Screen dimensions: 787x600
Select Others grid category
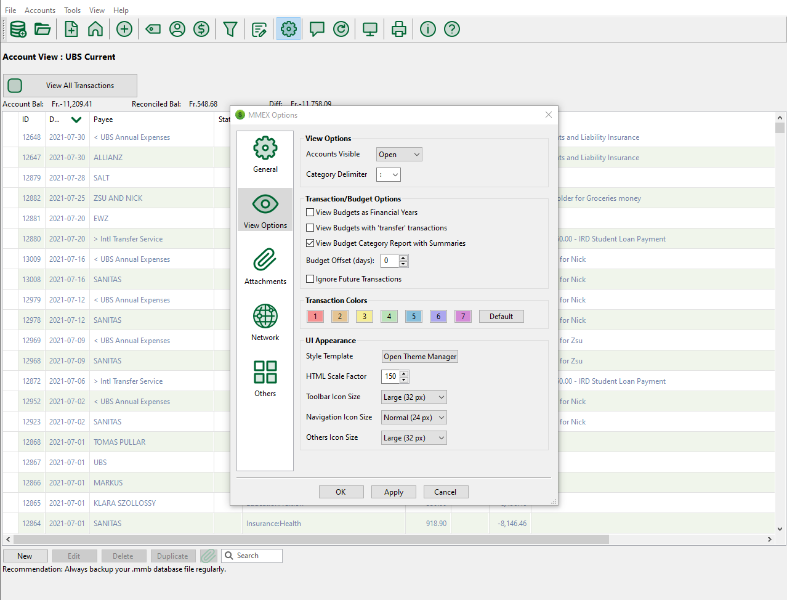coord(265,378)
